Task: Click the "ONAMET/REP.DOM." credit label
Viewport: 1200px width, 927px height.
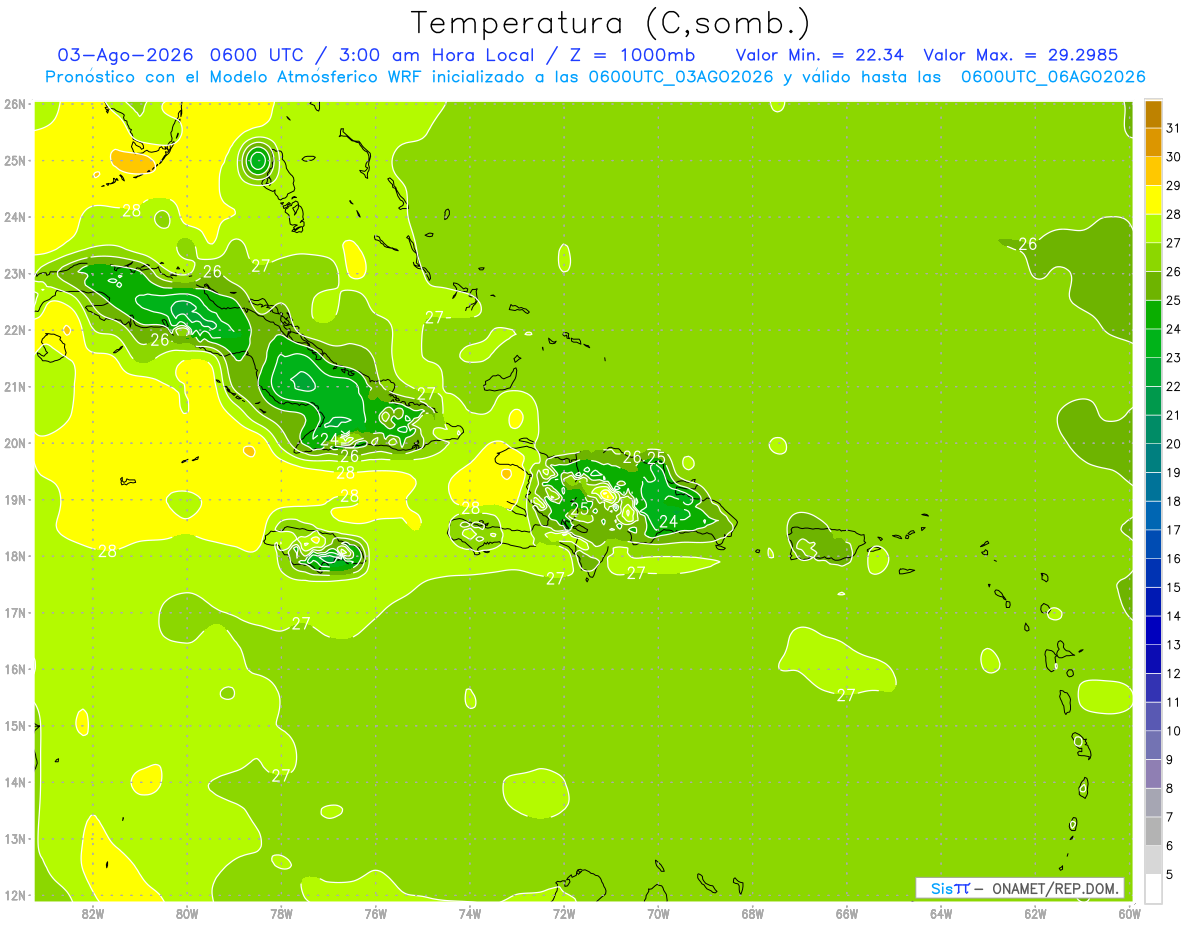Action: pyautogui.click(x=1054, y=888)
